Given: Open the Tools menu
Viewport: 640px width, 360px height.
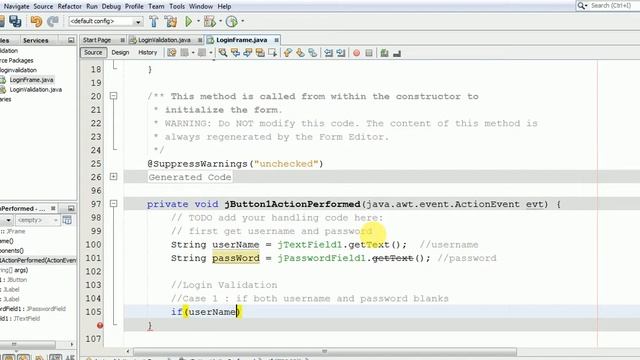Looking at the screenshot, I should 177,7.
